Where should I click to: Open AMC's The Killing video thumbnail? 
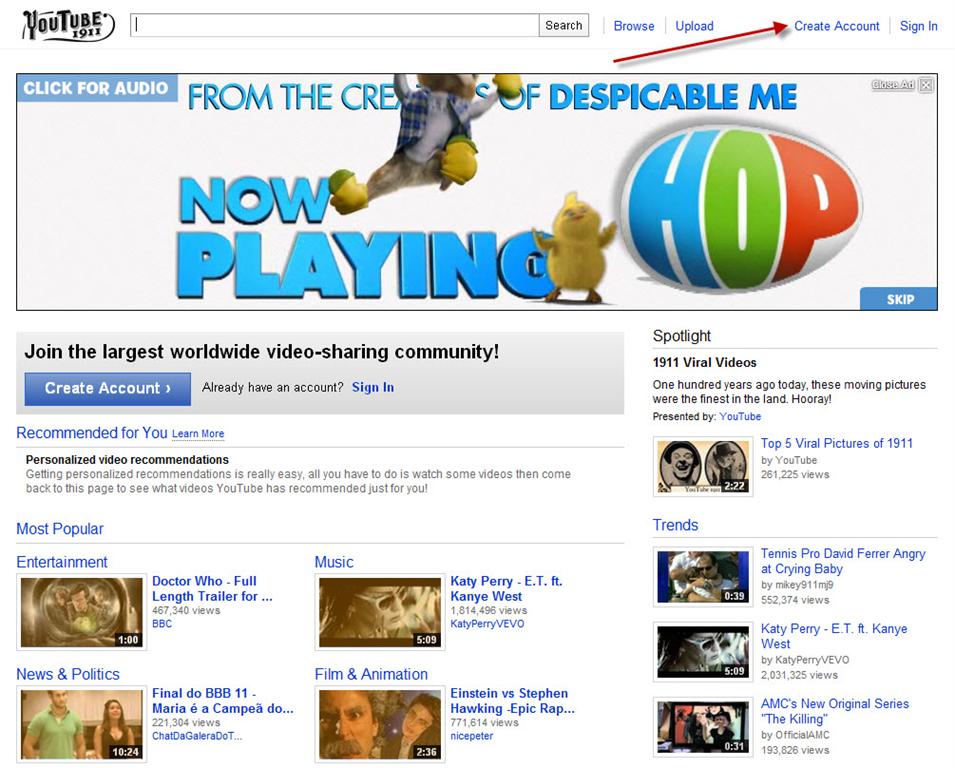pyautogui.click(x=704, y=727)
